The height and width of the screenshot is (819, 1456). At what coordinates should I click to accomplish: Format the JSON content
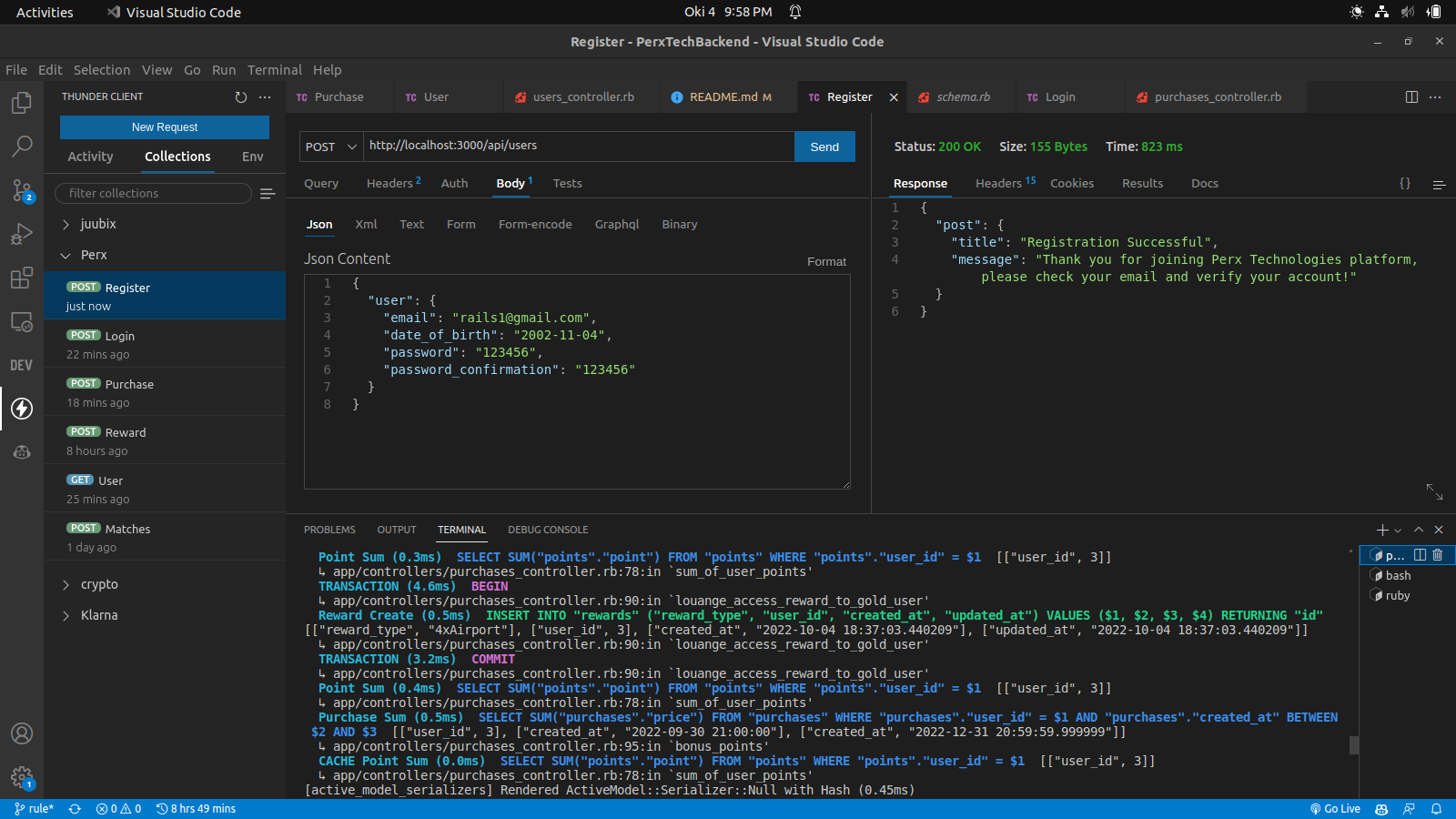click(826, 261)
